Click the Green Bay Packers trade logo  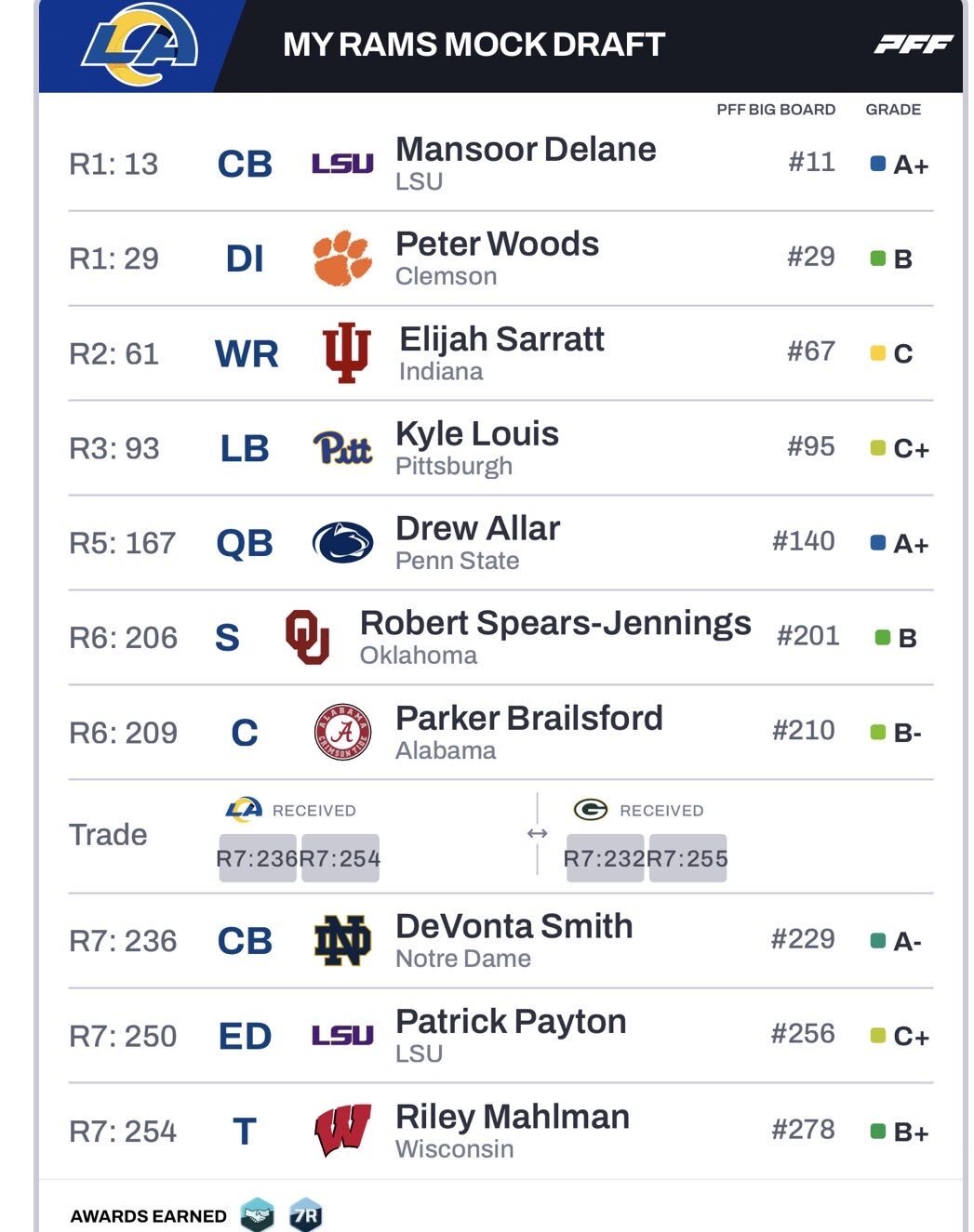pyautogui.click(x=591, y=810)
